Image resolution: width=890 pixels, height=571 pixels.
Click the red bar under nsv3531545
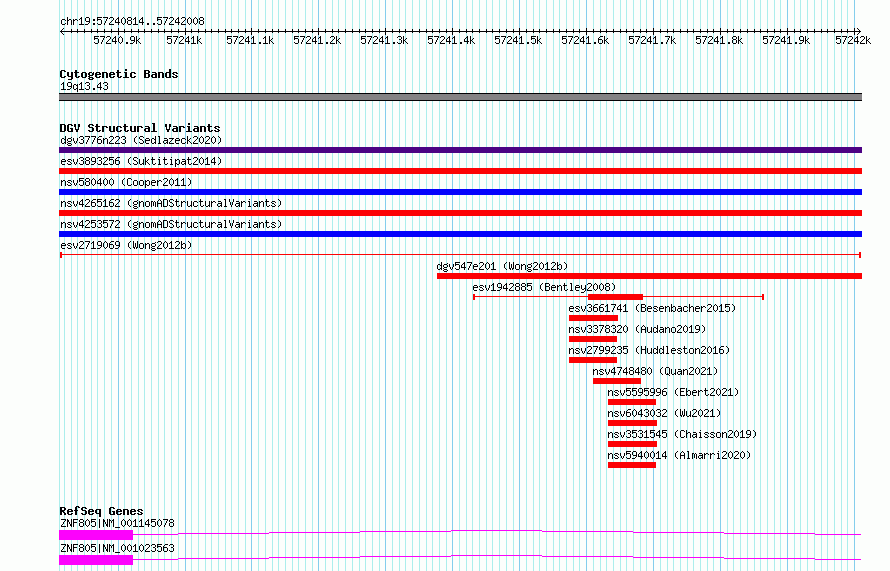[x=632, y=444]
